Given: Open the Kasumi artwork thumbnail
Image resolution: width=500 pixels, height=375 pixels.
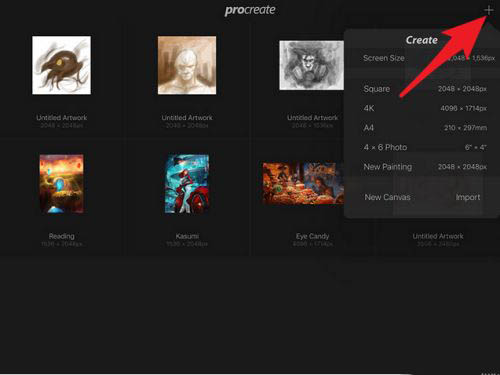Looking at the screenshot, I should point(187,184).
